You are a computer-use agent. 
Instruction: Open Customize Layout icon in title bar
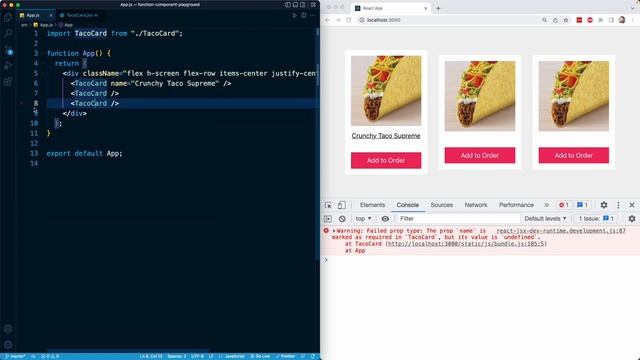pos(313,4)
